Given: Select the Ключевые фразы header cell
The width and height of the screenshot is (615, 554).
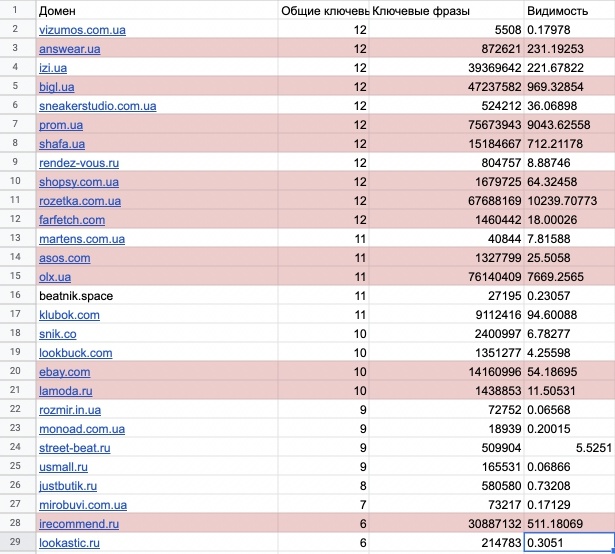Looking at the screenshot, I should pyautogui.click(x=446, y=11).
